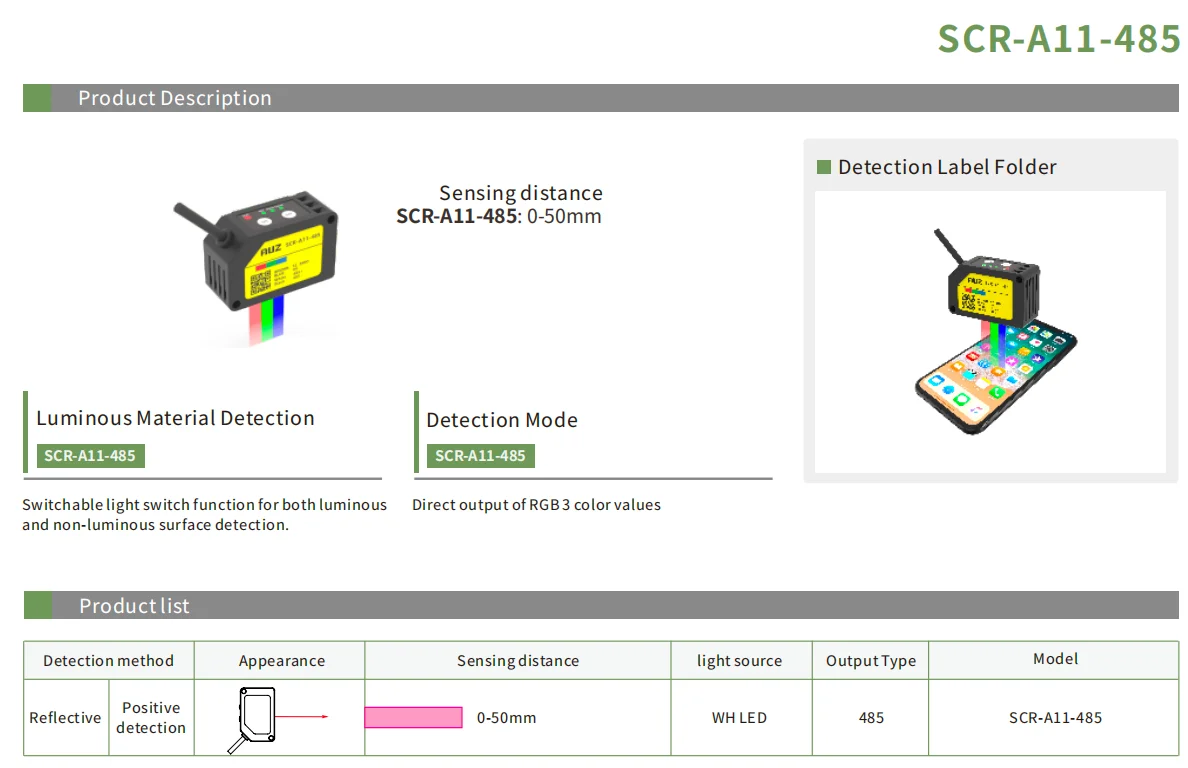1188x768 pixels.
Task: Click the Detection Mode heading
Action: [502, 420]
